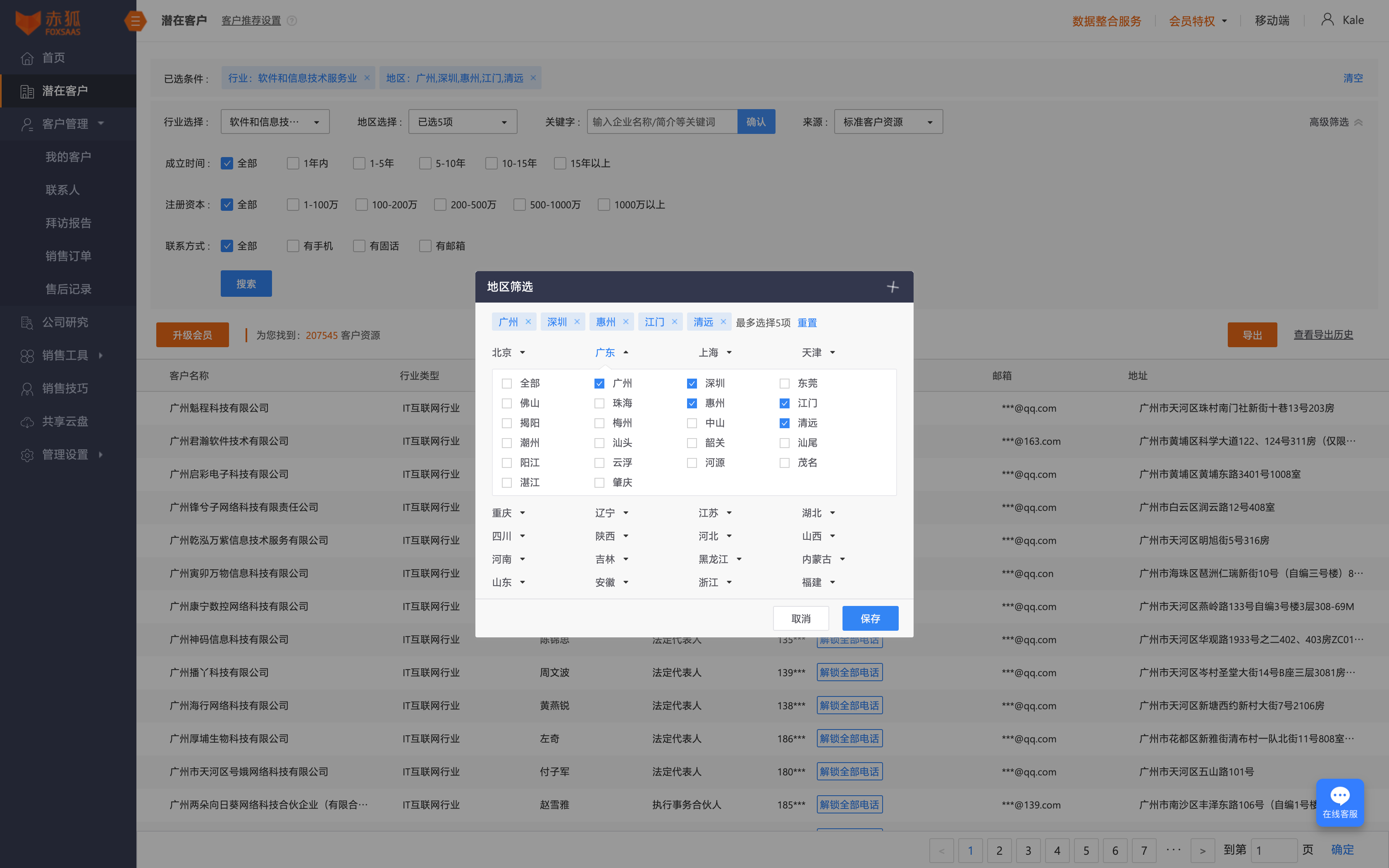The image size is (1389, 868).
Task: Remove the 行业 selected condition tag
Action: [367, 78]
